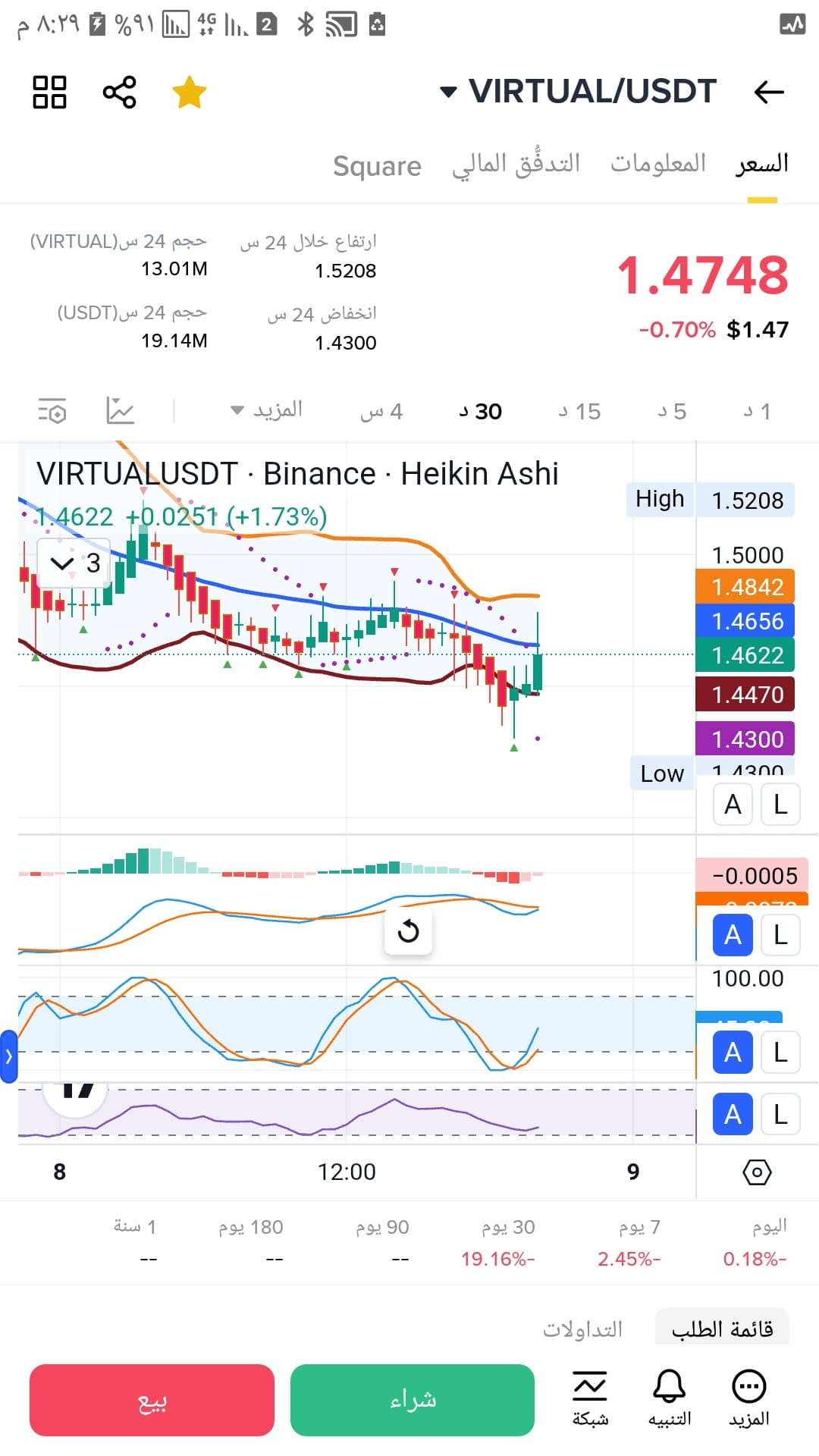Select the 5 د timeframe
Screen dimensions: 819x1456
pyautogui.click(x=672, y=411)
